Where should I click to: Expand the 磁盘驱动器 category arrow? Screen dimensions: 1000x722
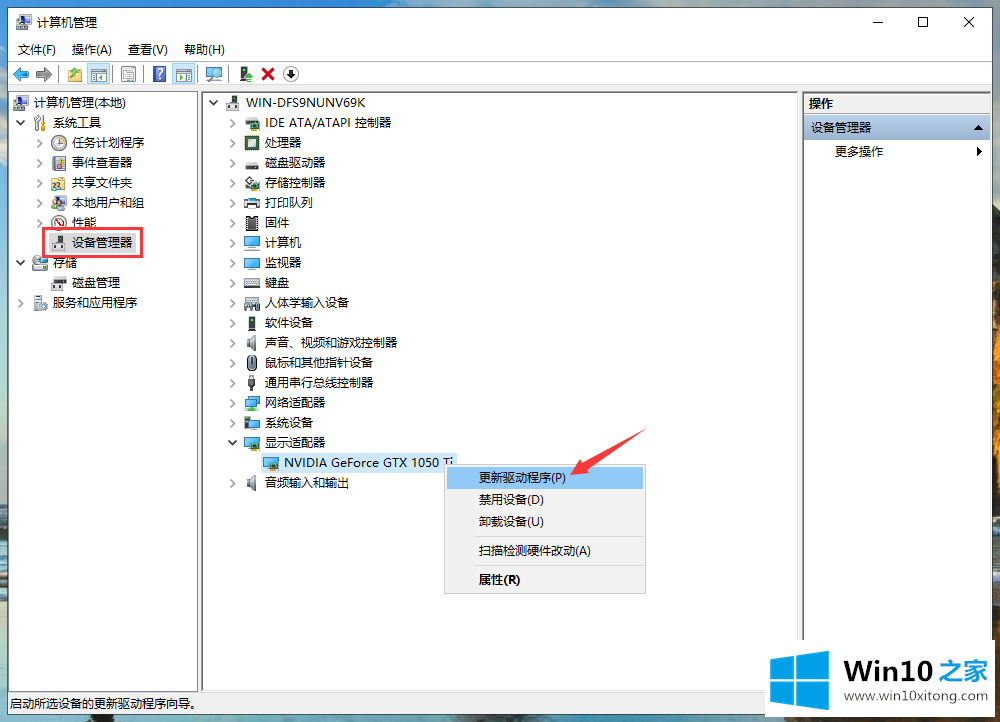233,163
